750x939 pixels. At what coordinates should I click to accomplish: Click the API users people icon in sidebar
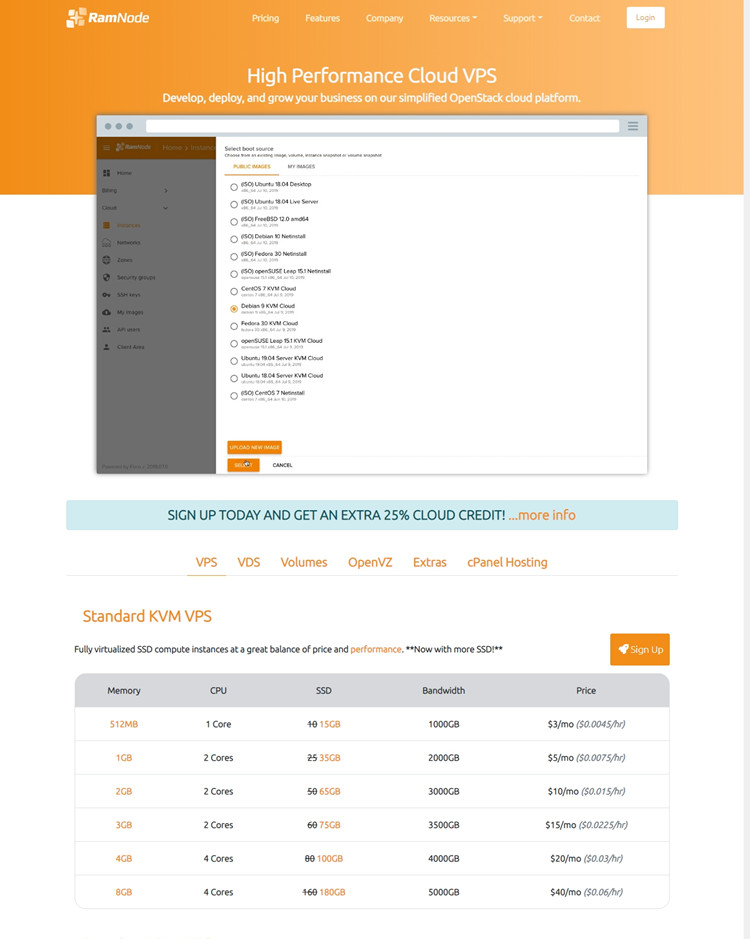coord(106,329)
